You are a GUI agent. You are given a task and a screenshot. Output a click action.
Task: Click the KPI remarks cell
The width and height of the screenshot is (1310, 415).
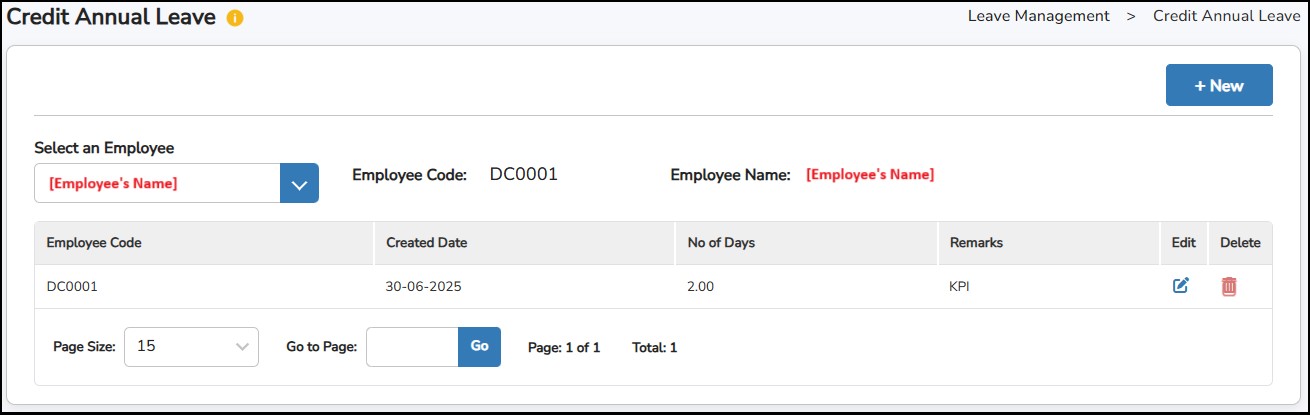(960, 287)
